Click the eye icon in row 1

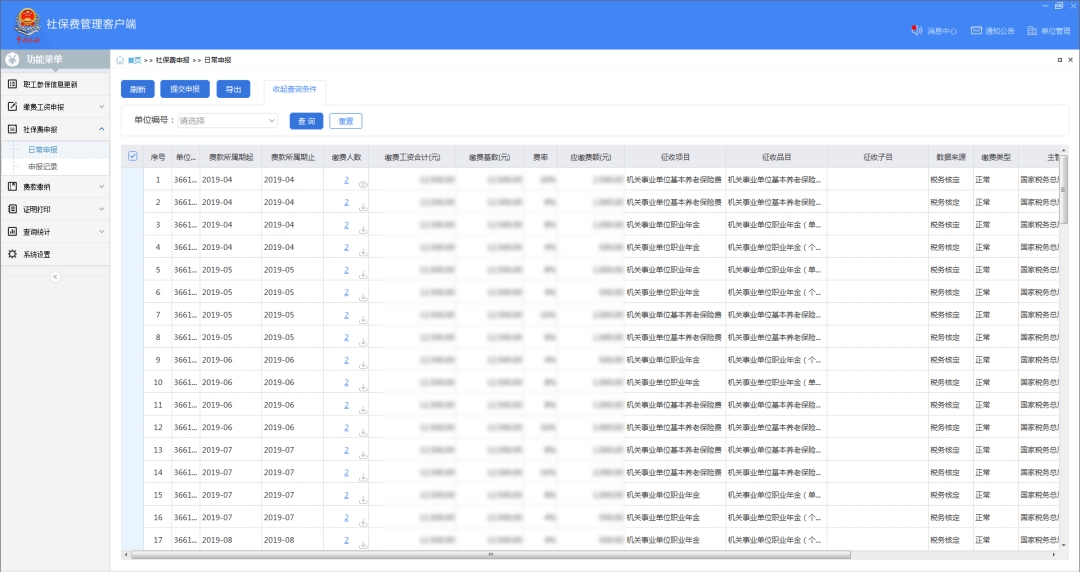tap(363, 185)
